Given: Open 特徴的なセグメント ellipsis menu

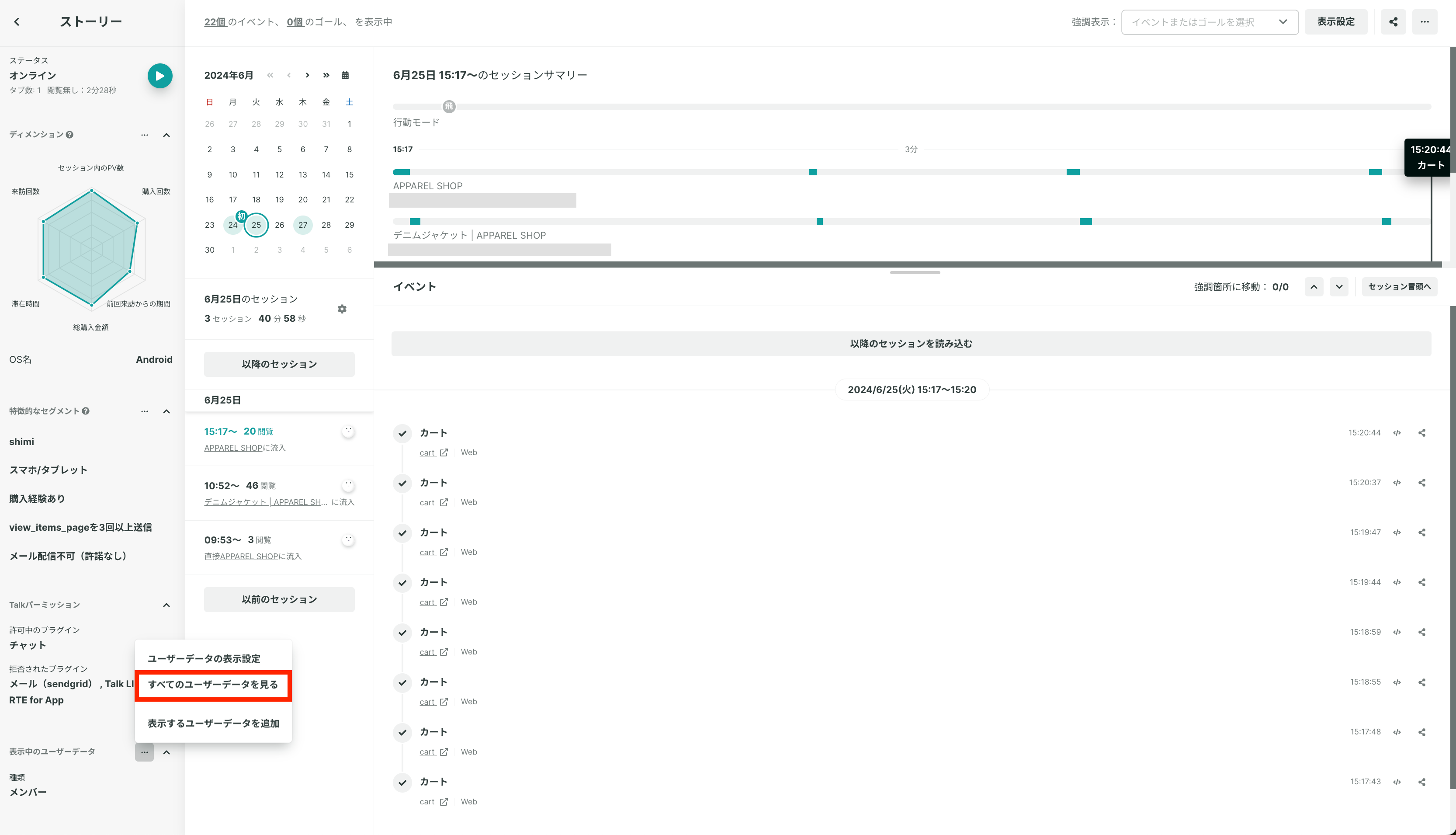Looking at the screenshot, I should coord(145,412).
